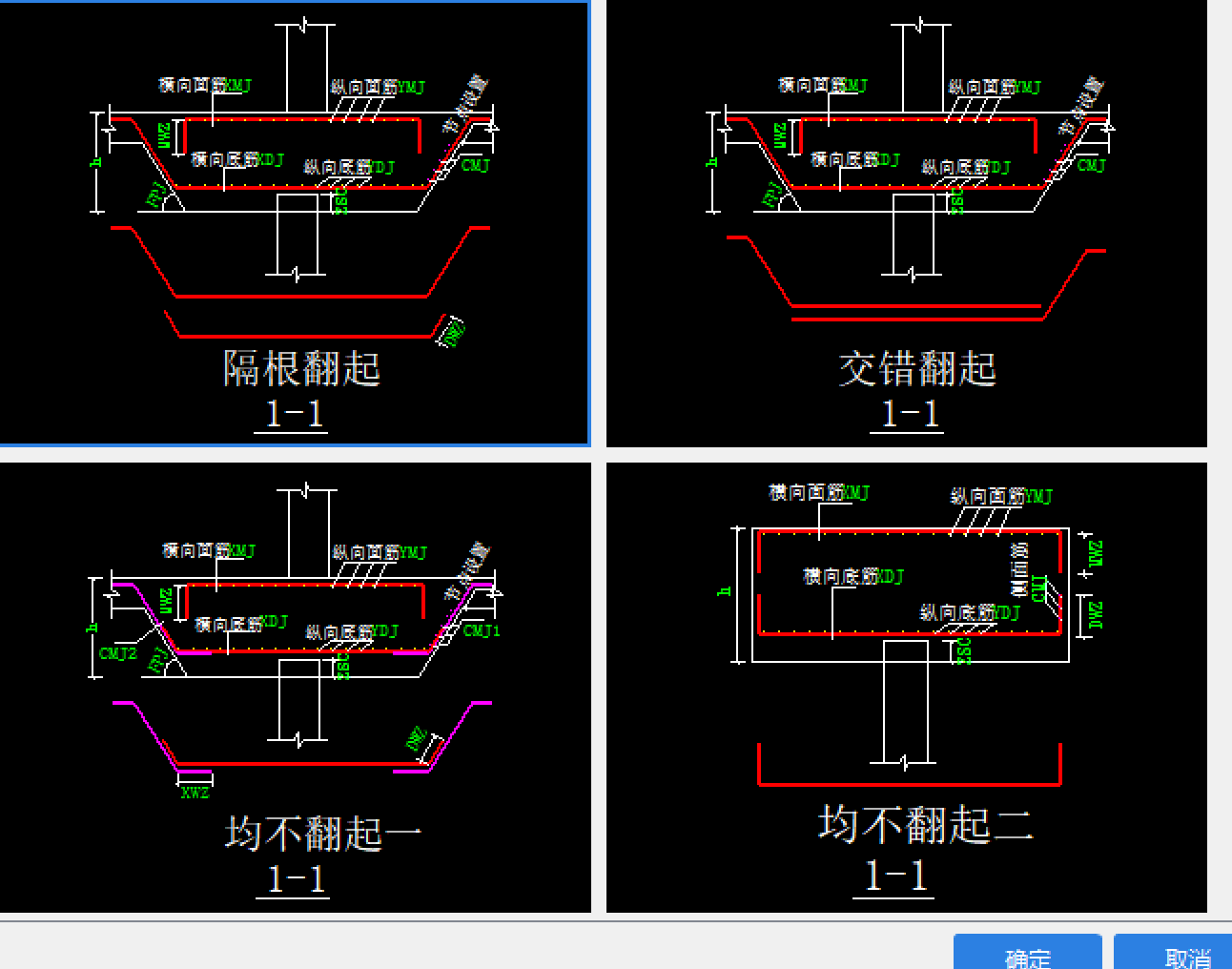This screenshot has width=1232, height=969.
Task: Click the CMJ2 label in 均不翻起一 diagram
Action: click(x=117, y=653)
